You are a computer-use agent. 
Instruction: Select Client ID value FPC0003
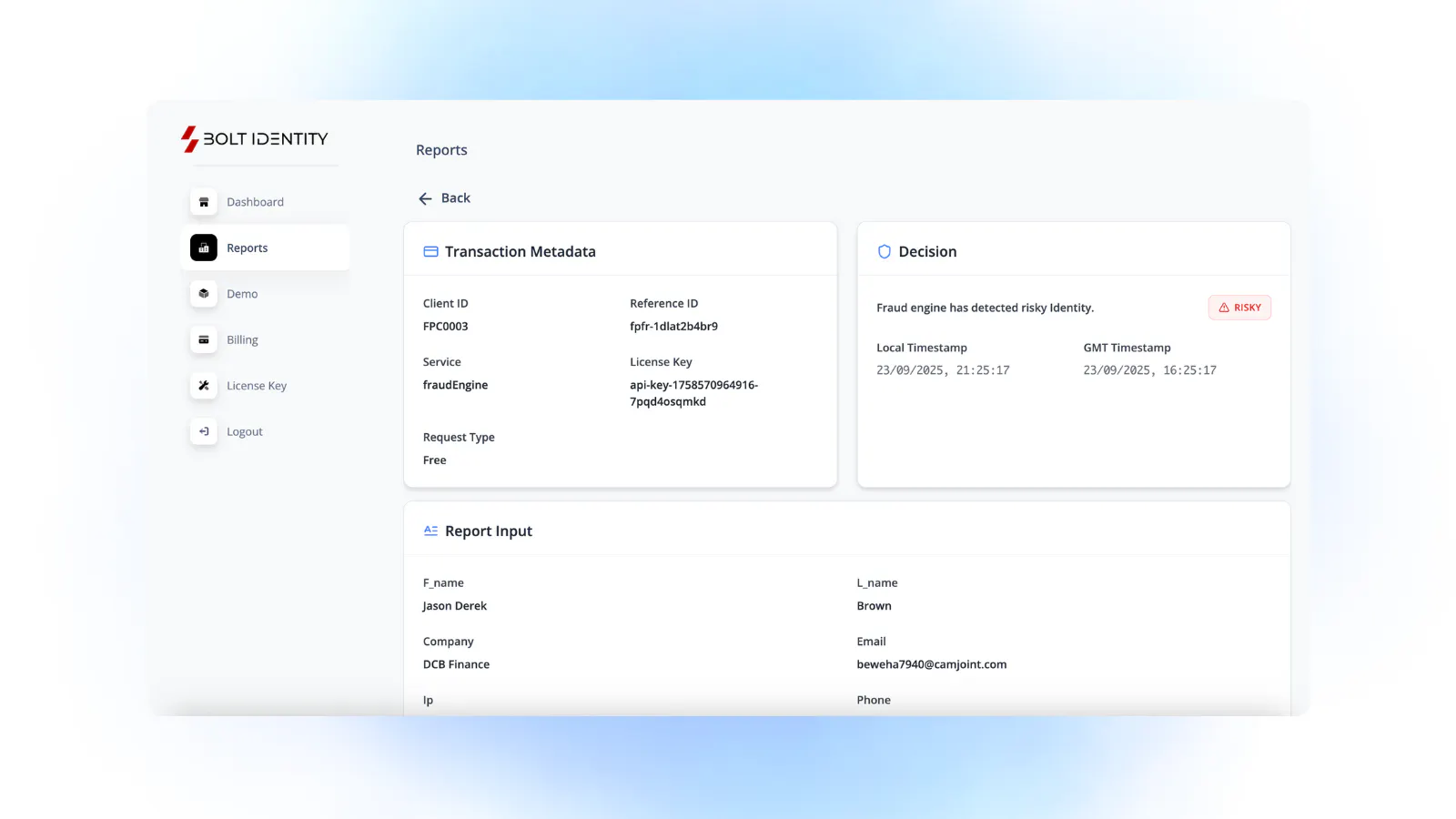446,326
